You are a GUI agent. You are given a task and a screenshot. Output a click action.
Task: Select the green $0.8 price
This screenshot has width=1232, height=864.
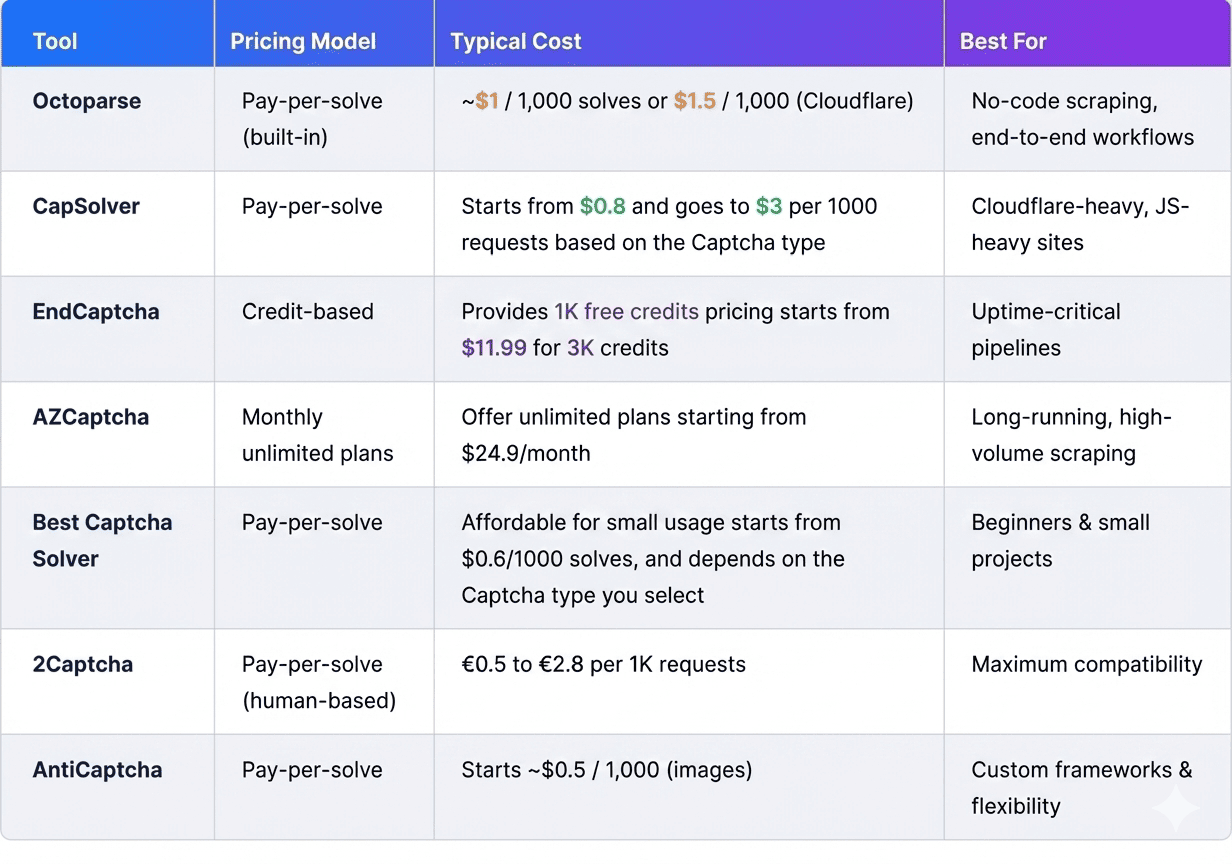(603, 206)
